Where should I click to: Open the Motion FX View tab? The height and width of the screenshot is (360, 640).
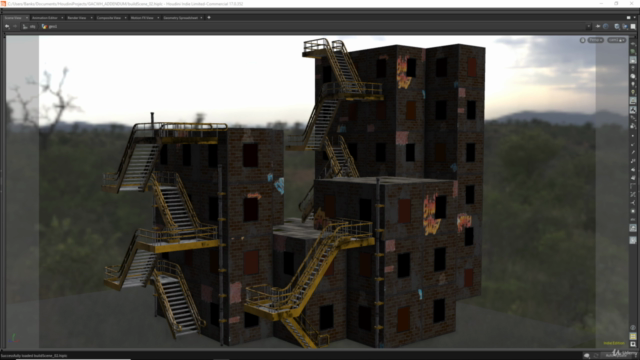pos(142,18)
